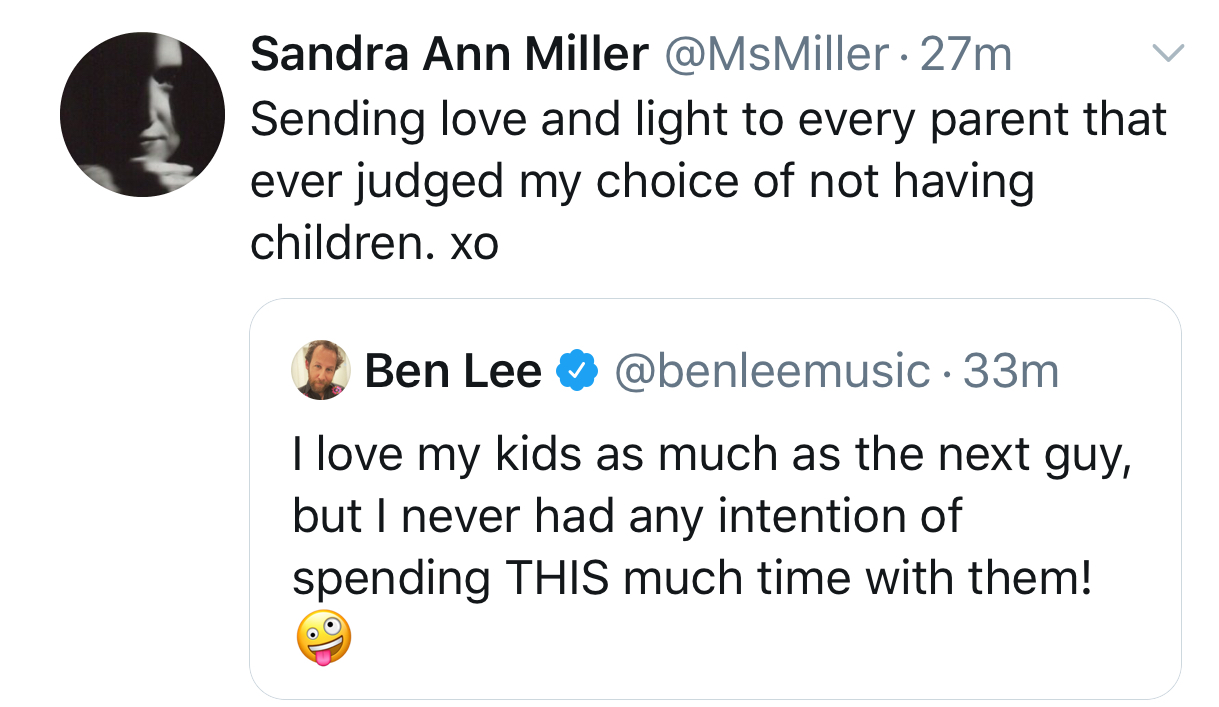
Task: Click the zany face emoji
Action: 324,637
